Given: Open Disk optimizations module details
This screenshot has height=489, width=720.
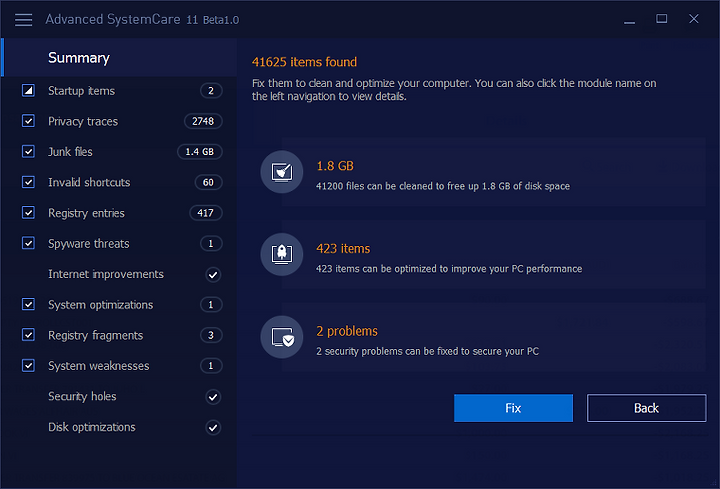Looking at the screenshot, I should [92, 427].
